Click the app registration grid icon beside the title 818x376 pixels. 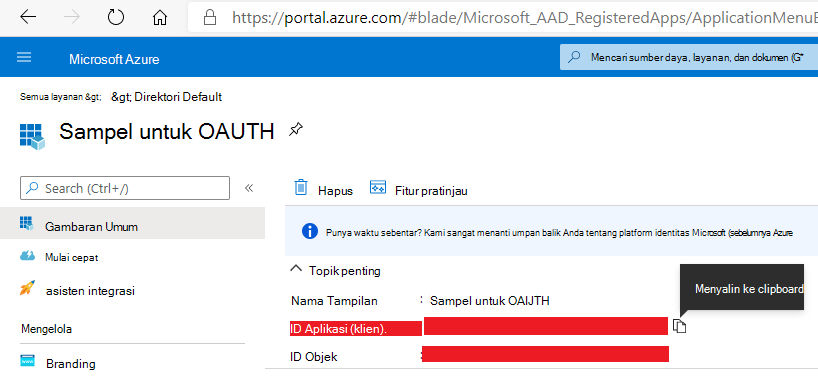point(32,137)
